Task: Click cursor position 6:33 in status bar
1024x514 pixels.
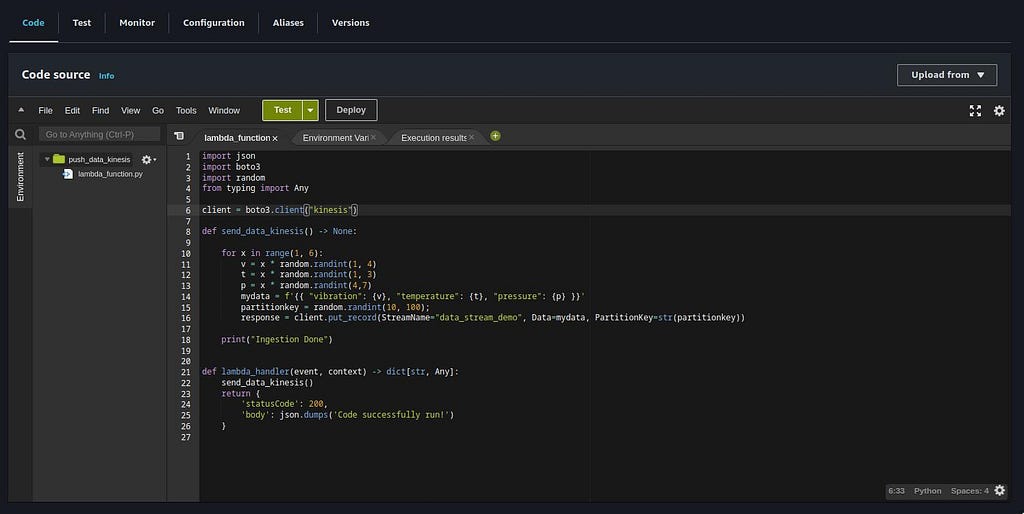Action: click(896, 491)
